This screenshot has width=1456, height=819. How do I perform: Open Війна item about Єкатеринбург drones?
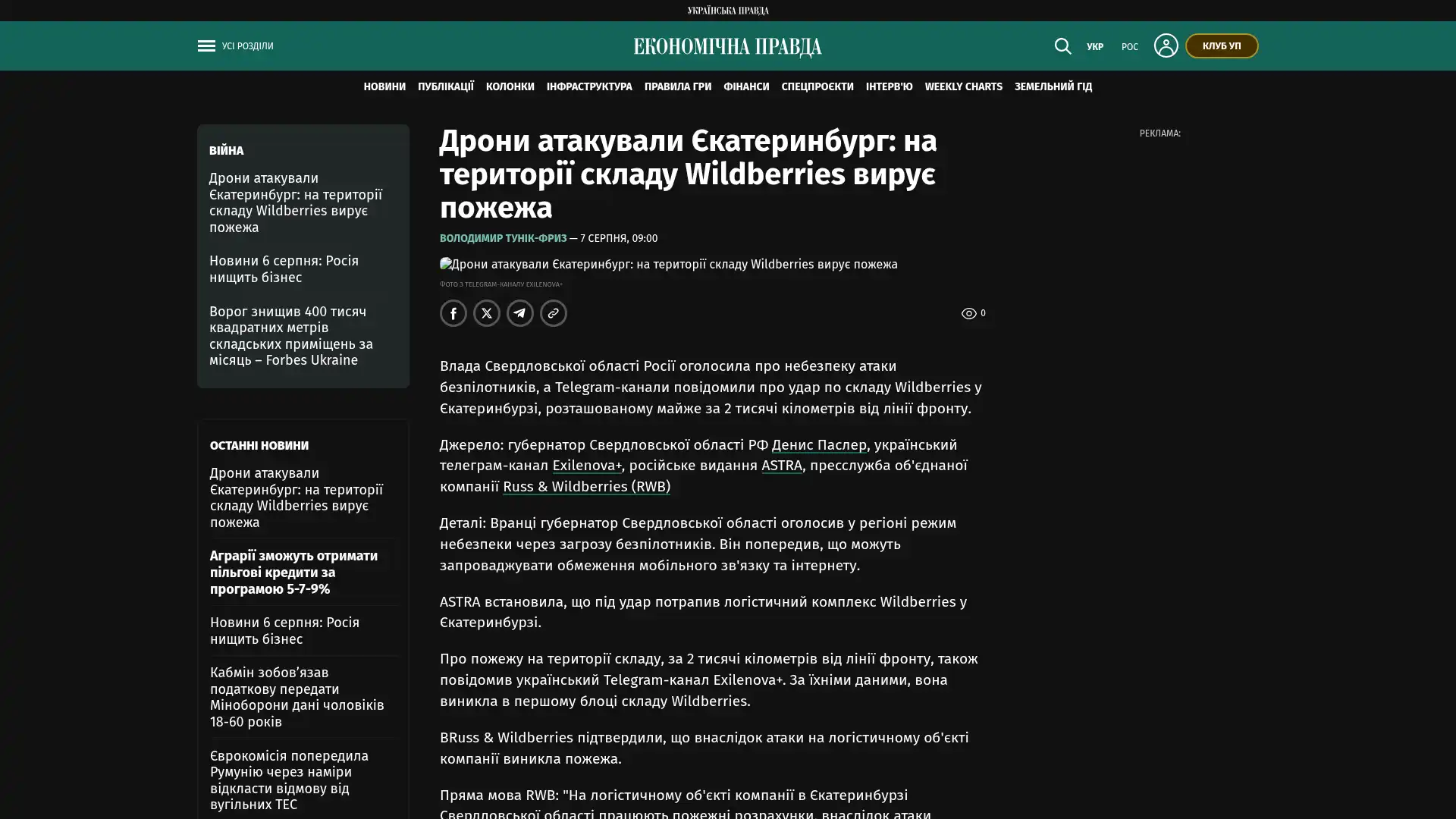coord(297,202)
